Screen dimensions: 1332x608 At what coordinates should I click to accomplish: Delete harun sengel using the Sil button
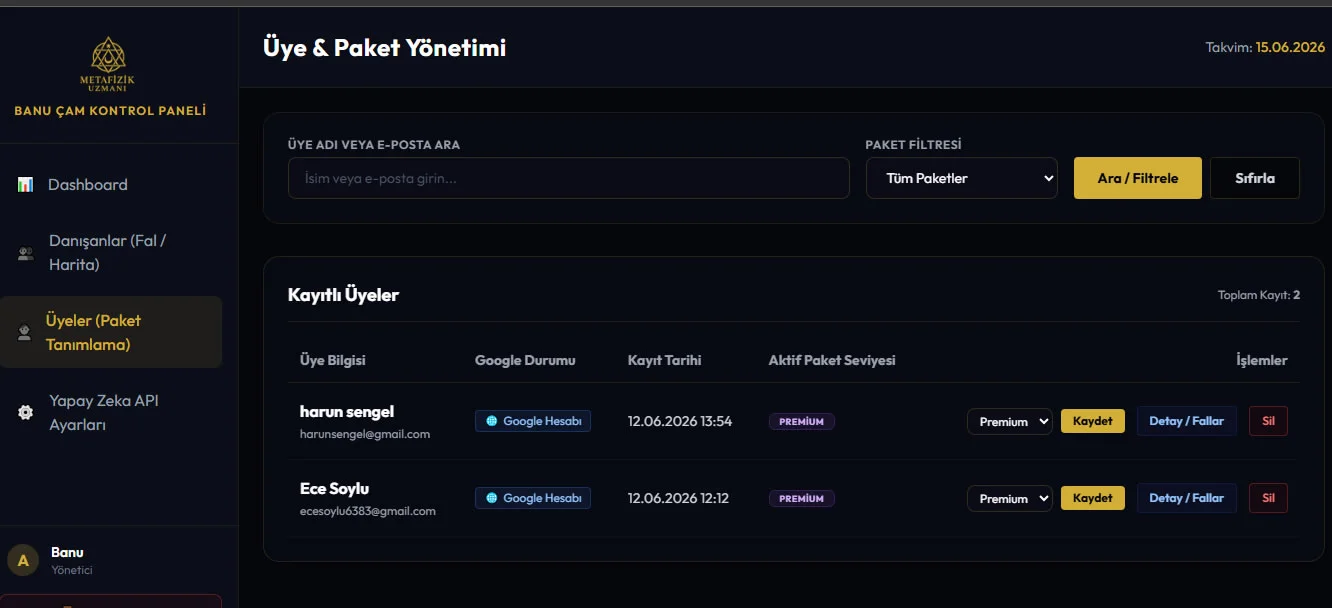1268,421
